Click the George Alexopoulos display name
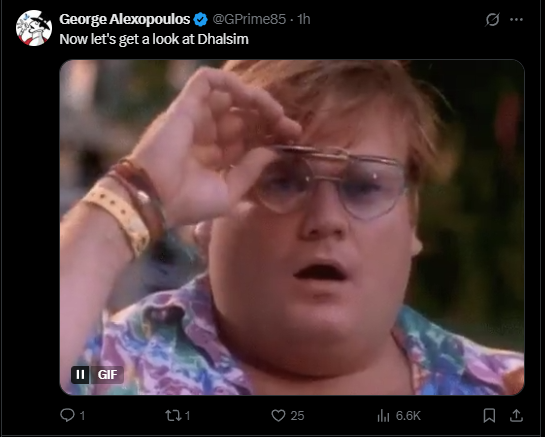545x437 pixels. (x=124, y=19)
